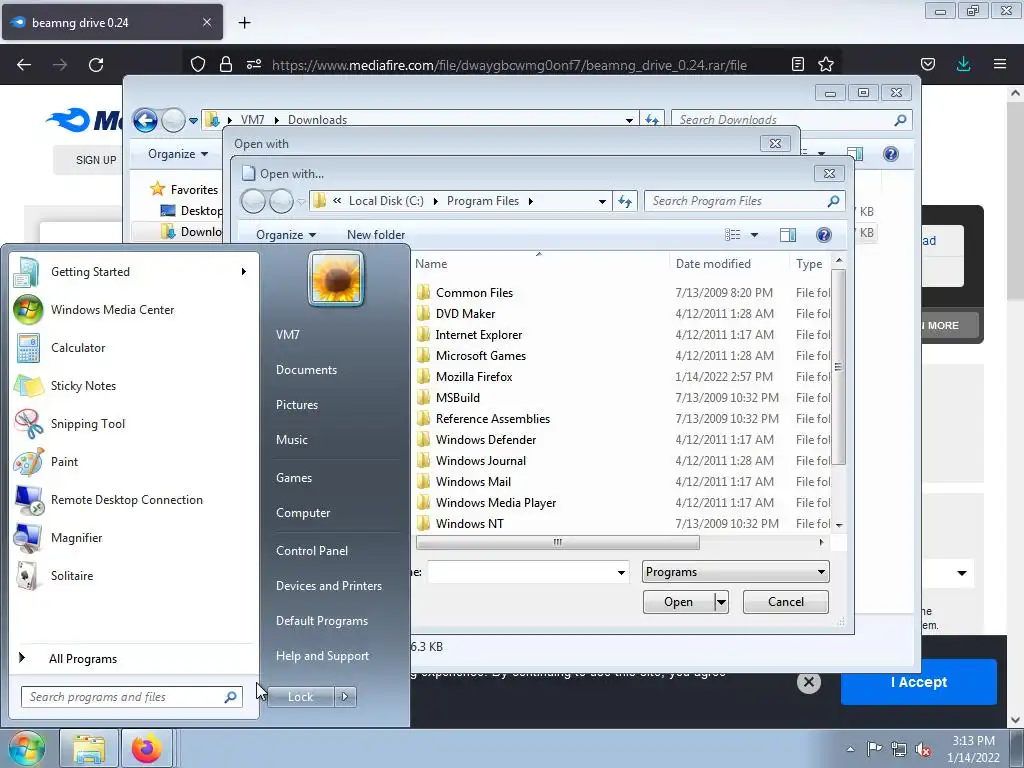Click help icon in Open with dialog
Image resolution: width=1024 pixels, height=768 pixels.
824,234
